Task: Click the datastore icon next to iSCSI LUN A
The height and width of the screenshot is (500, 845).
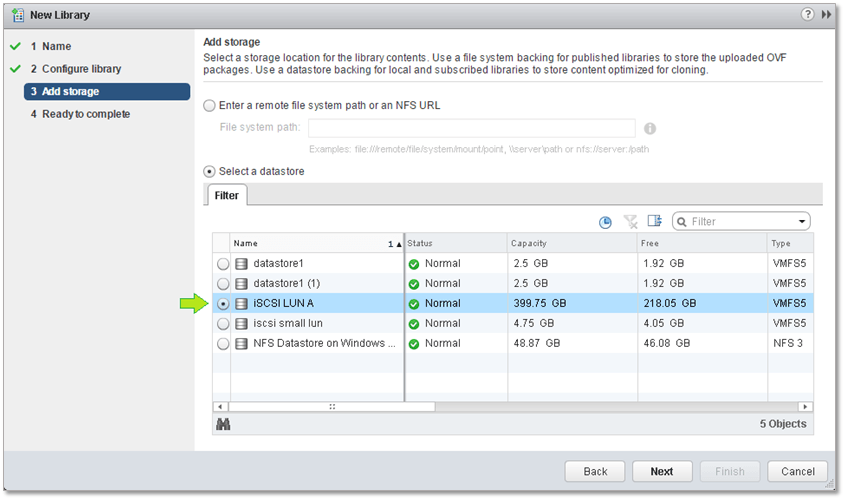Action: click(241, 303)
